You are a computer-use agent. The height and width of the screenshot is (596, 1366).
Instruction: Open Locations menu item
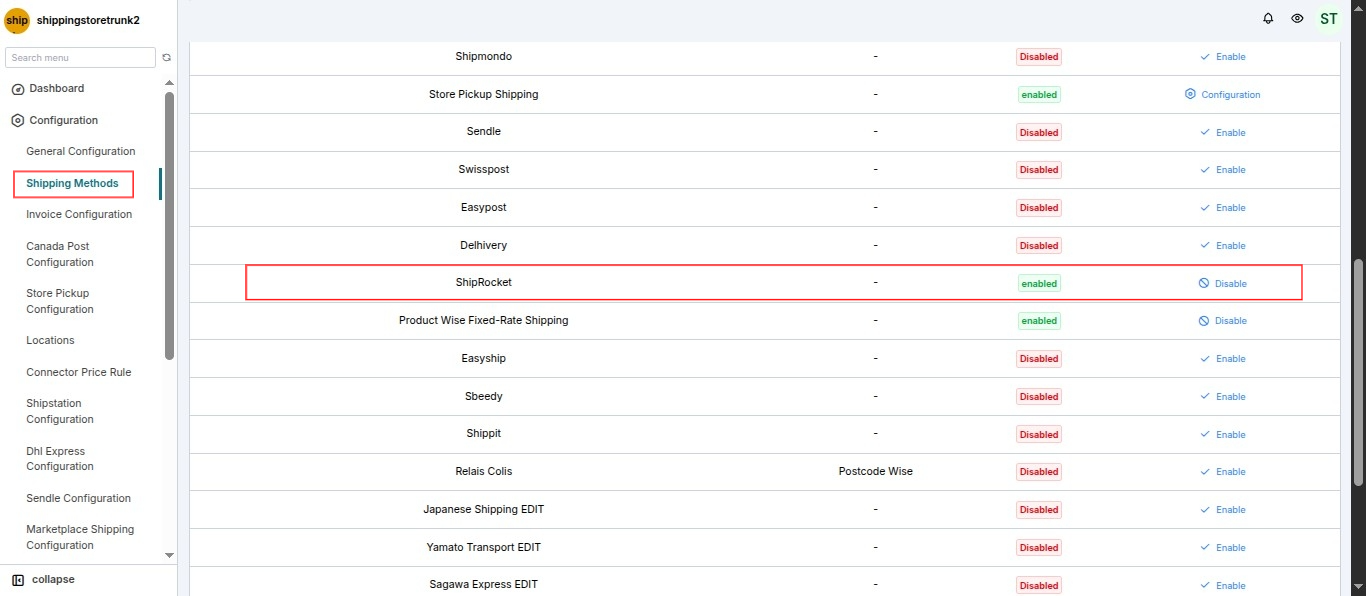(x=50, y=341)
